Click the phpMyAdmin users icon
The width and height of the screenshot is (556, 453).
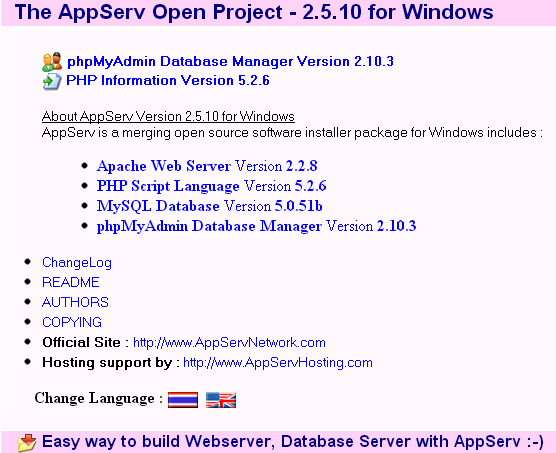pyautogui.click(x=52, y=62)
